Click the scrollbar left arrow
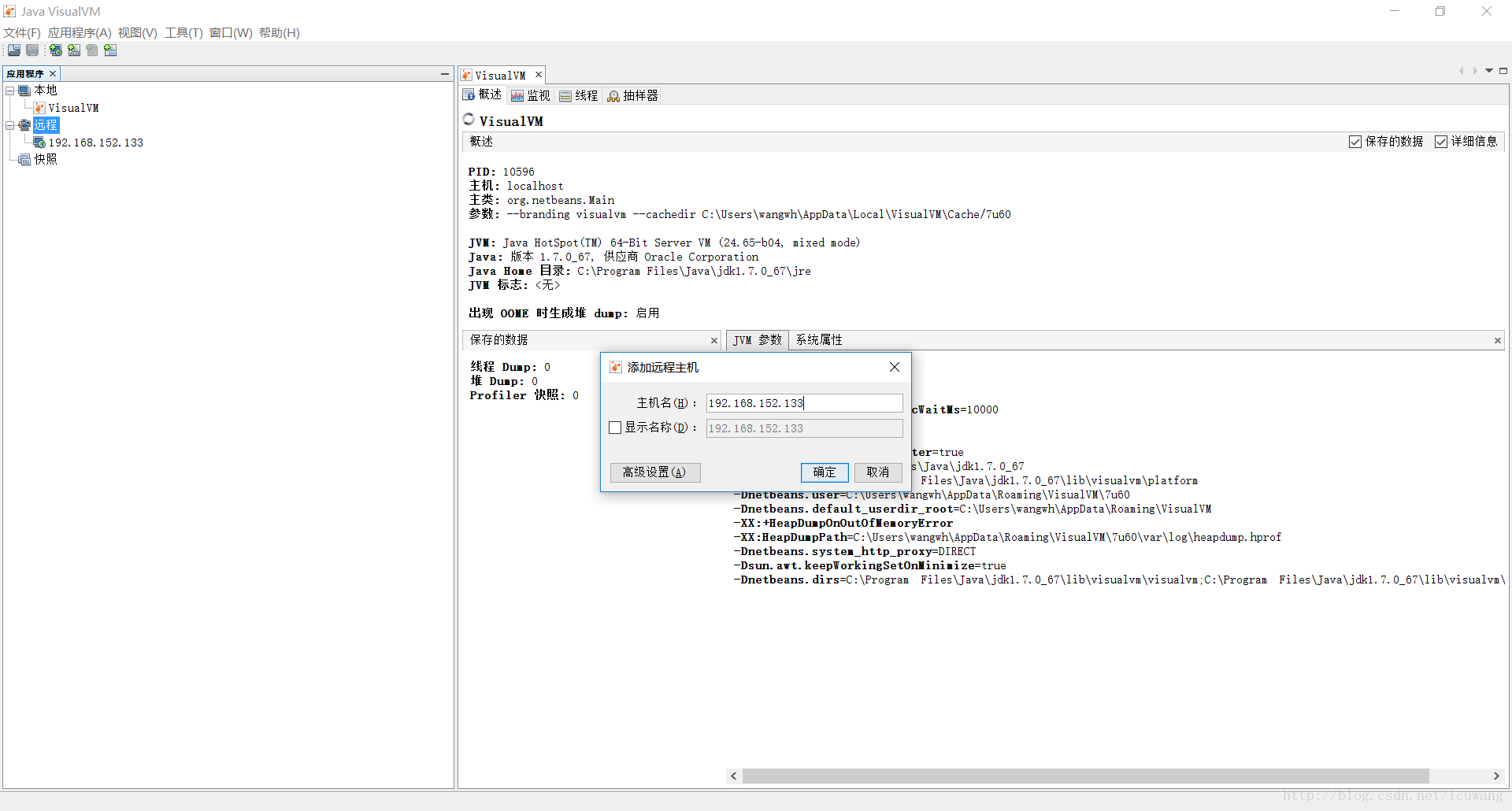Viewport: 1512px width, 811px height. [x=734, y=776]
